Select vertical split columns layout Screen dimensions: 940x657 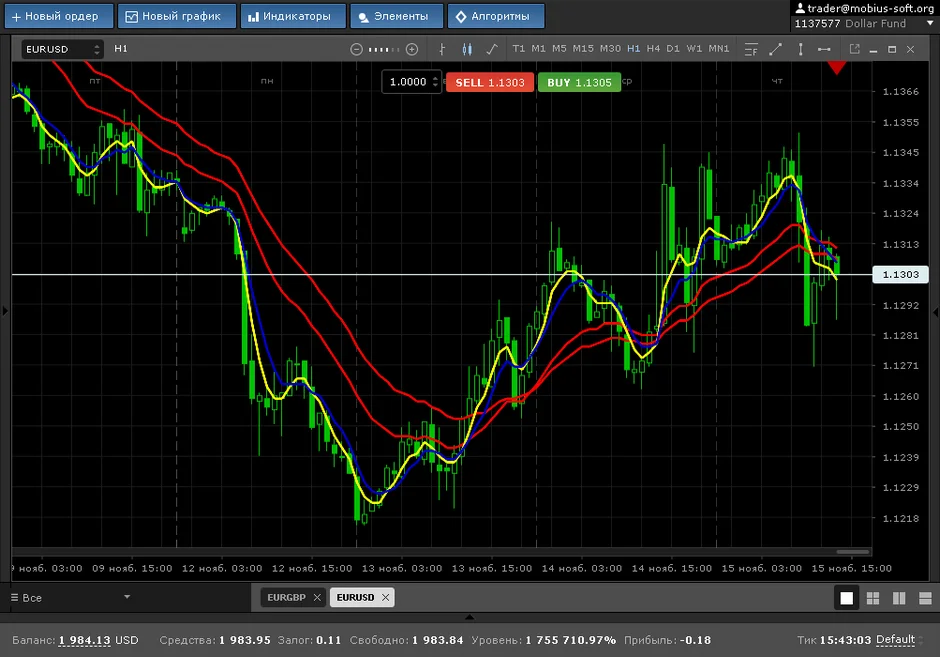(899, 598)
